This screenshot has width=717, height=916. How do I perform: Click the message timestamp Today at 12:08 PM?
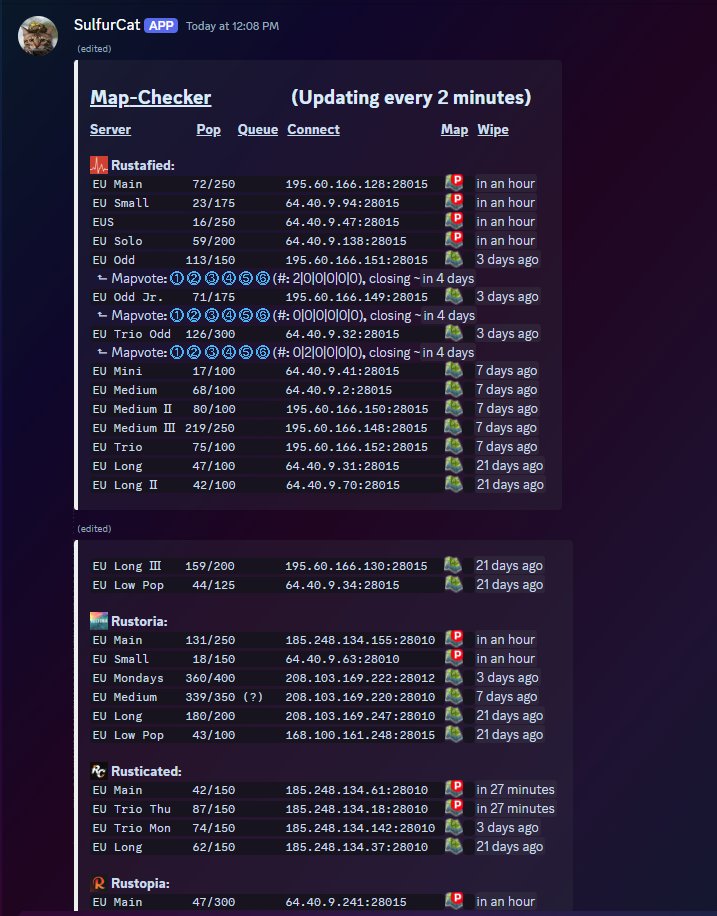pyautogui.click(x=233, y=26)
